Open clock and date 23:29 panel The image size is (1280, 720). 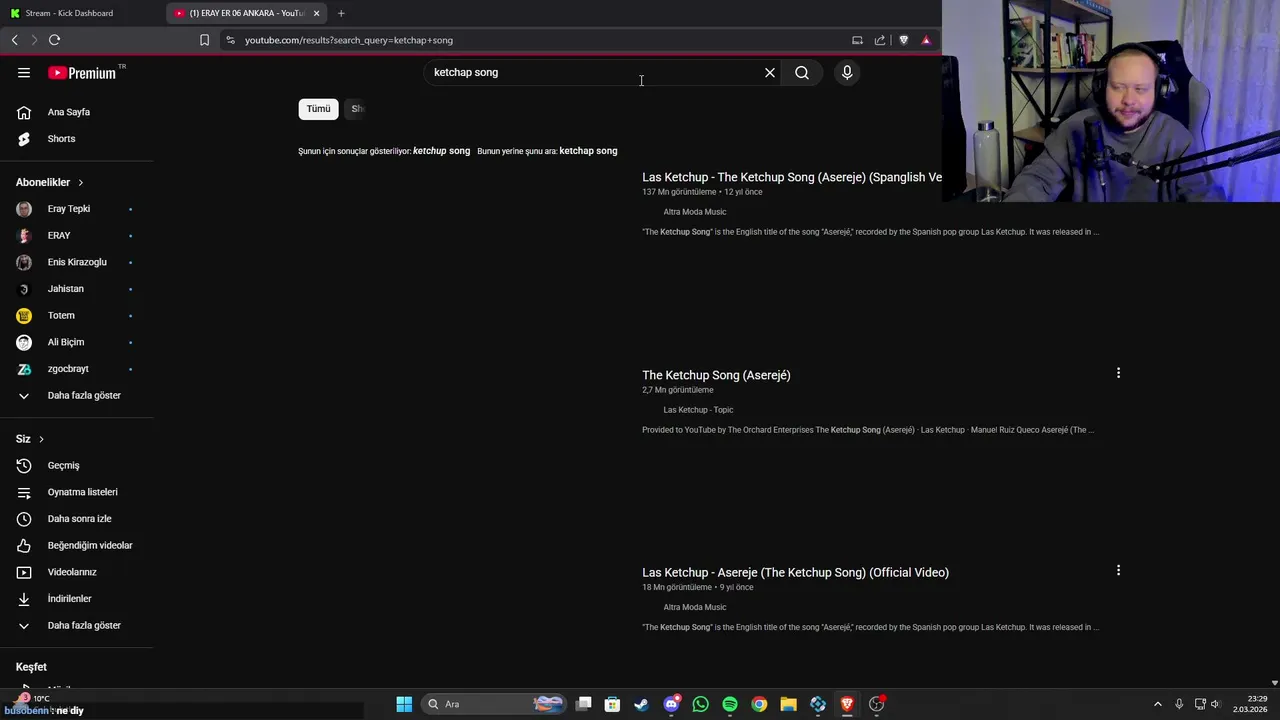point(1251,704)
